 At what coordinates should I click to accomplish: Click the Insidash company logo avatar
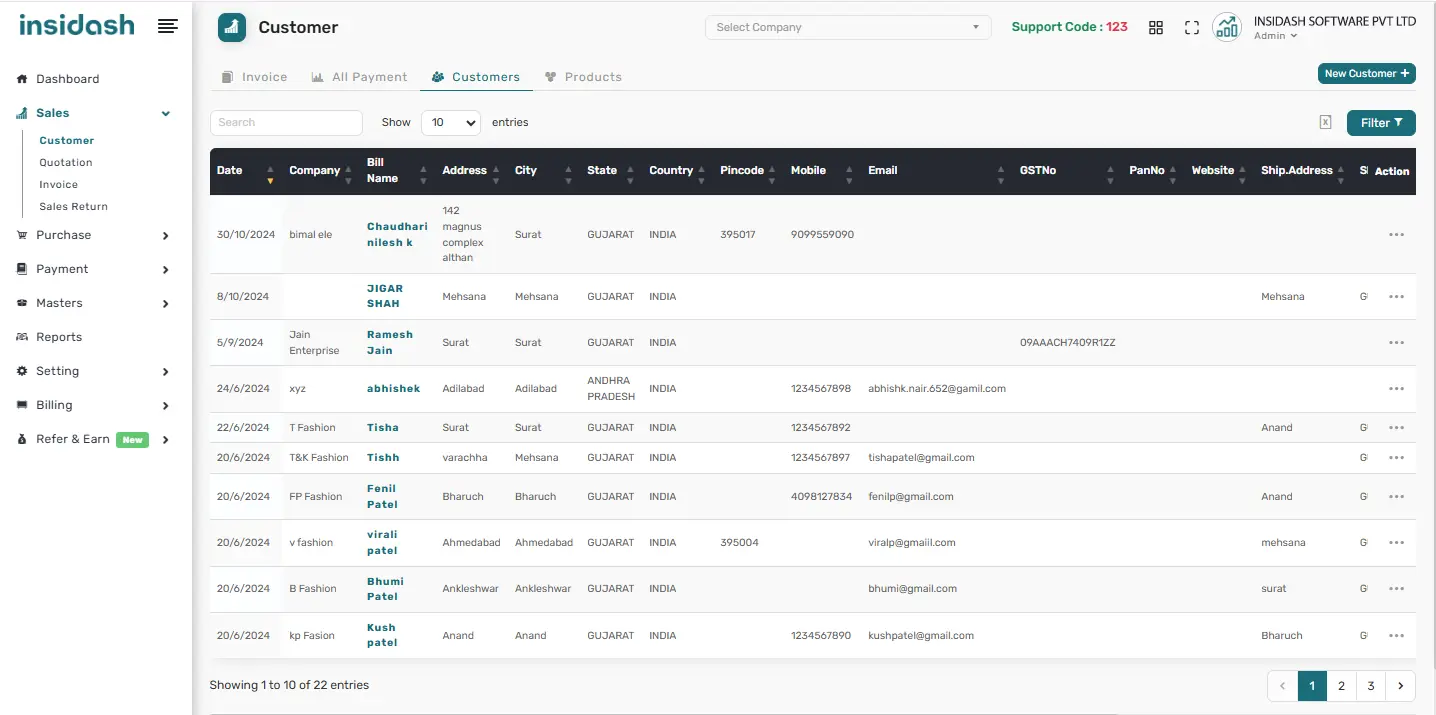coord(1227,27)
